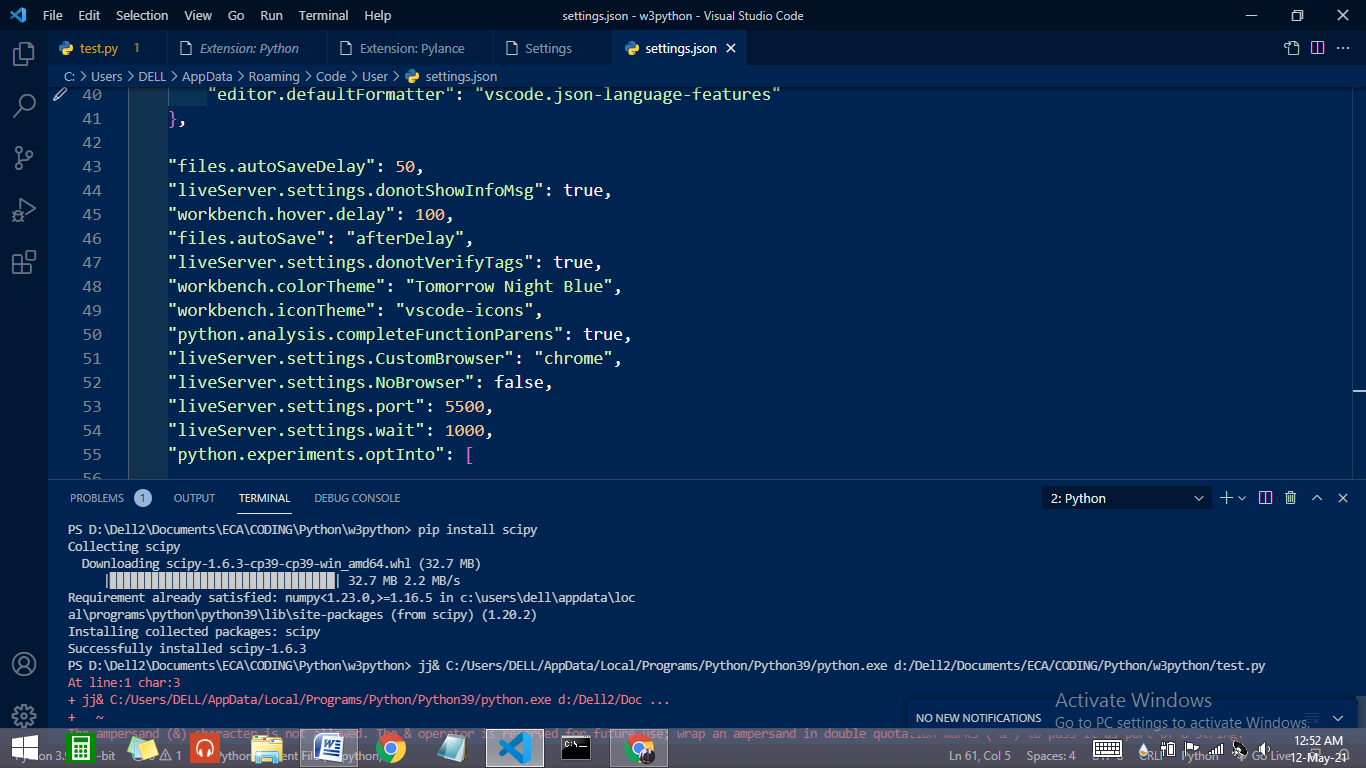The width and height of the screenshot is (1366, 768).
Task: Open the new terminal profile dropdown arrow
Action: tap(1242, 497)
